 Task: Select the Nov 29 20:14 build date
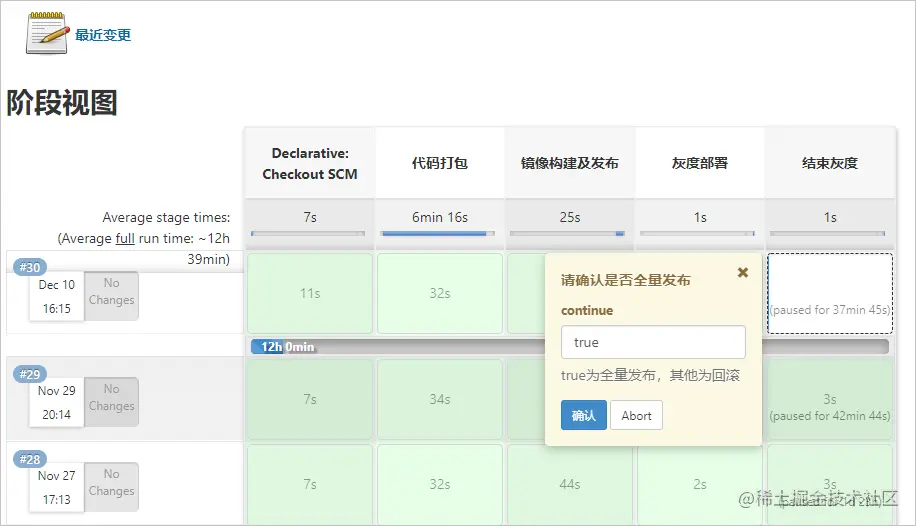point(57,403)
